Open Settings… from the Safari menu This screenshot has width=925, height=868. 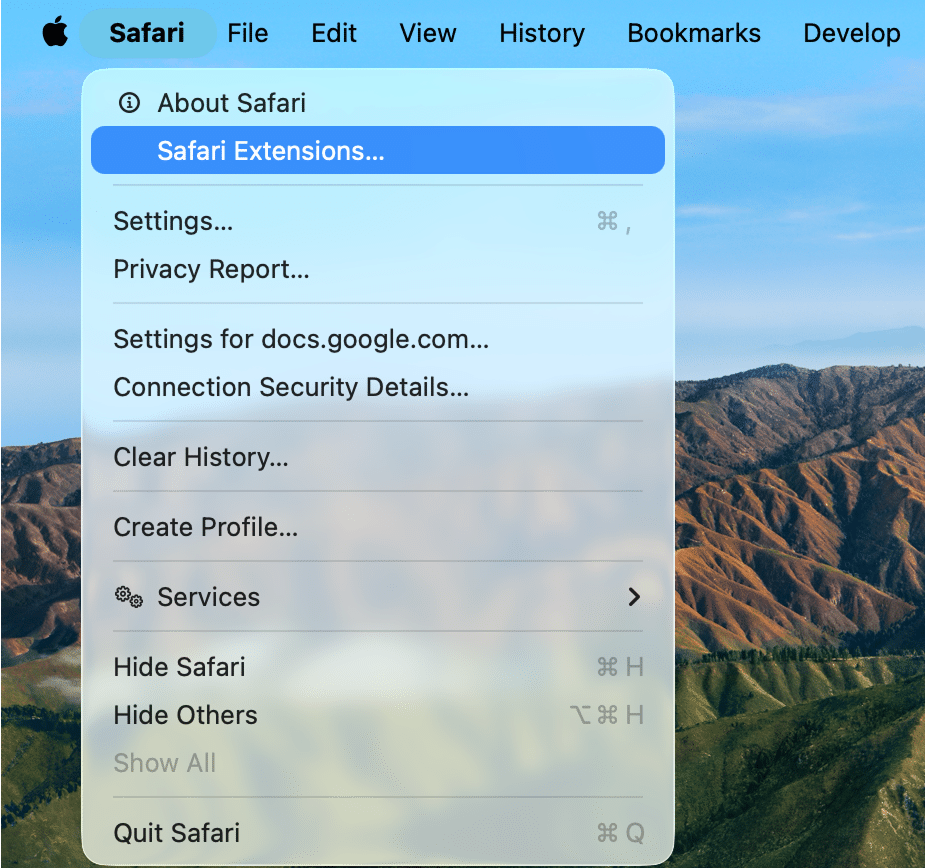(378, 221)
